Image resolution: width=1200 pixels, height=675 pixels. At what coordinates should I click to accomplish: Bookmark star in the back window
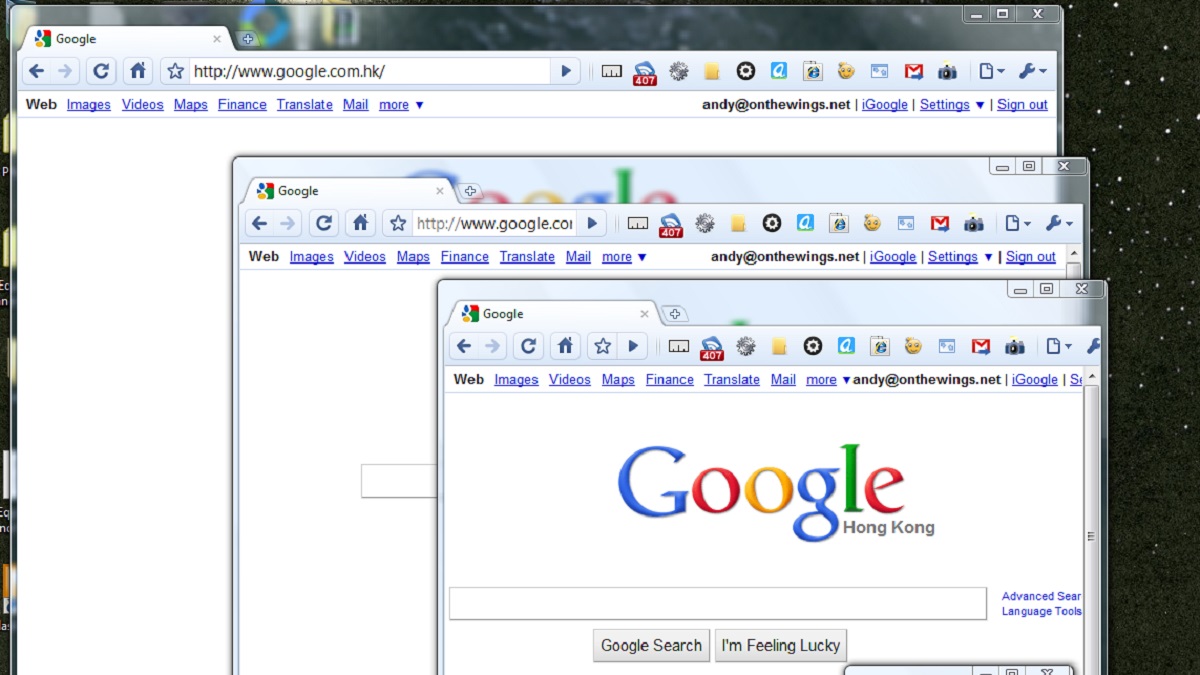tap(175, 71)
